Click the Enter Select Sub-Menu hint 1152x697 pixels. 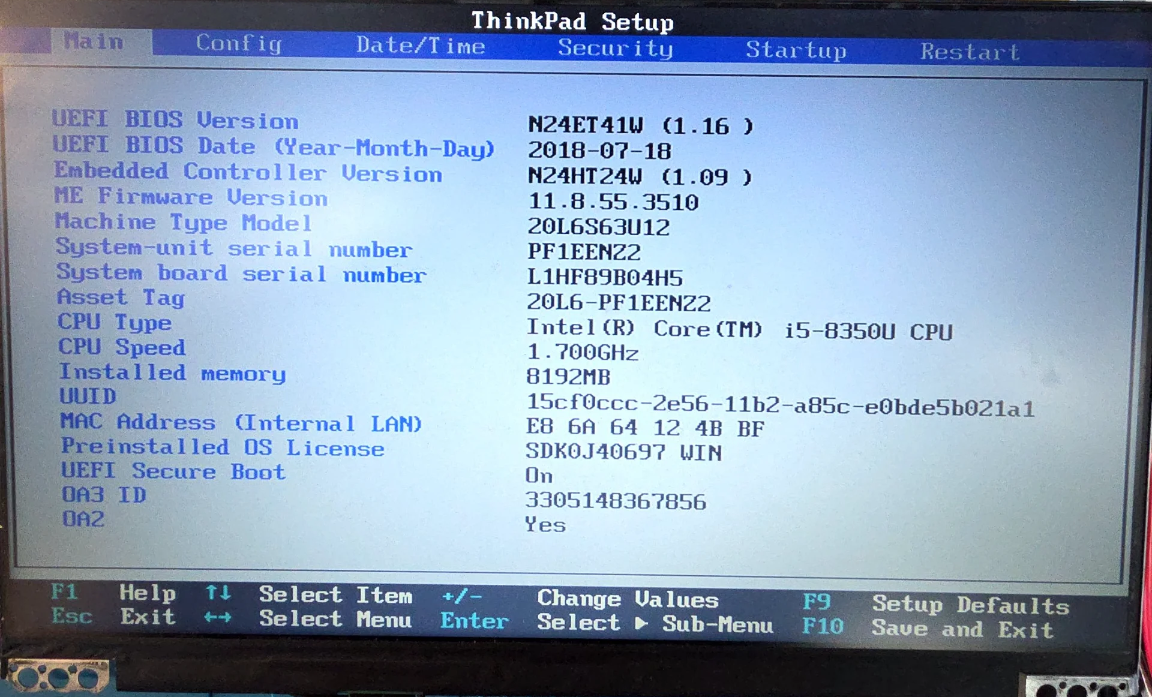click(x=607, y=624)
